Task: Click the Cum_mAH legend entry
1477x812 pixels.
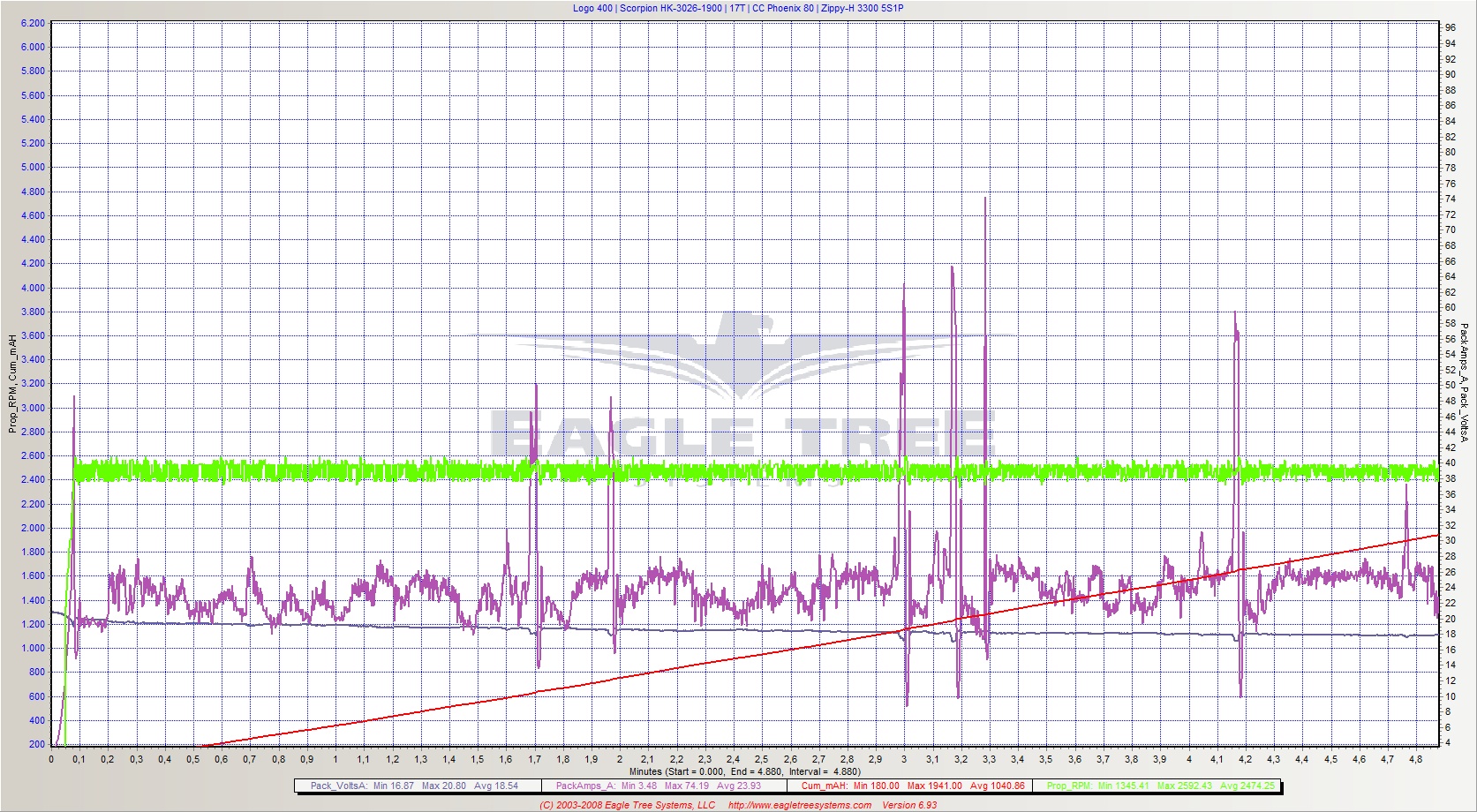Action: pyautogui.click(x=913, y=786)
